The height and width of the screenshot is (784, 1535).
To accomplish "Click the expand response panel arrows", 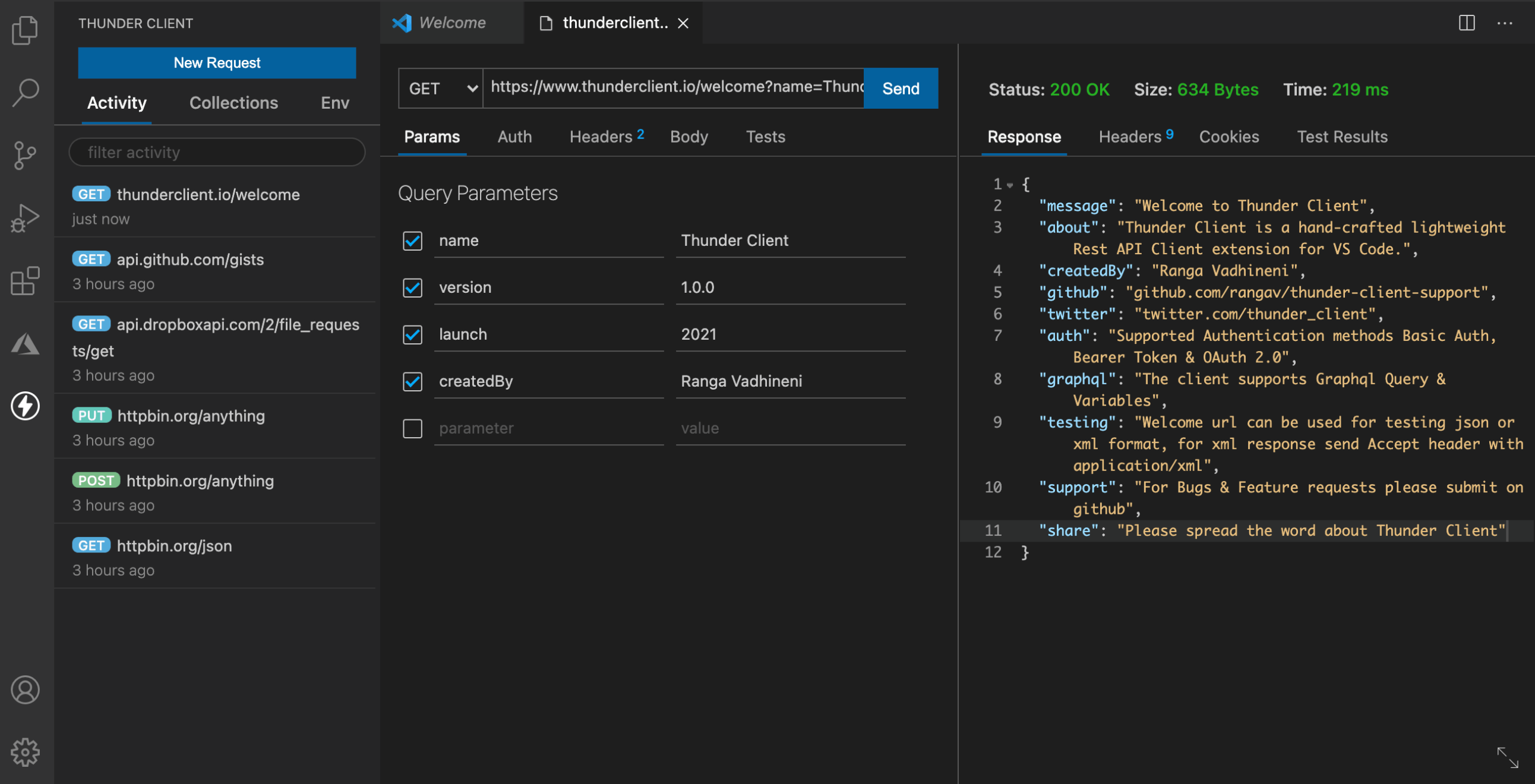I will (1507, 757).
